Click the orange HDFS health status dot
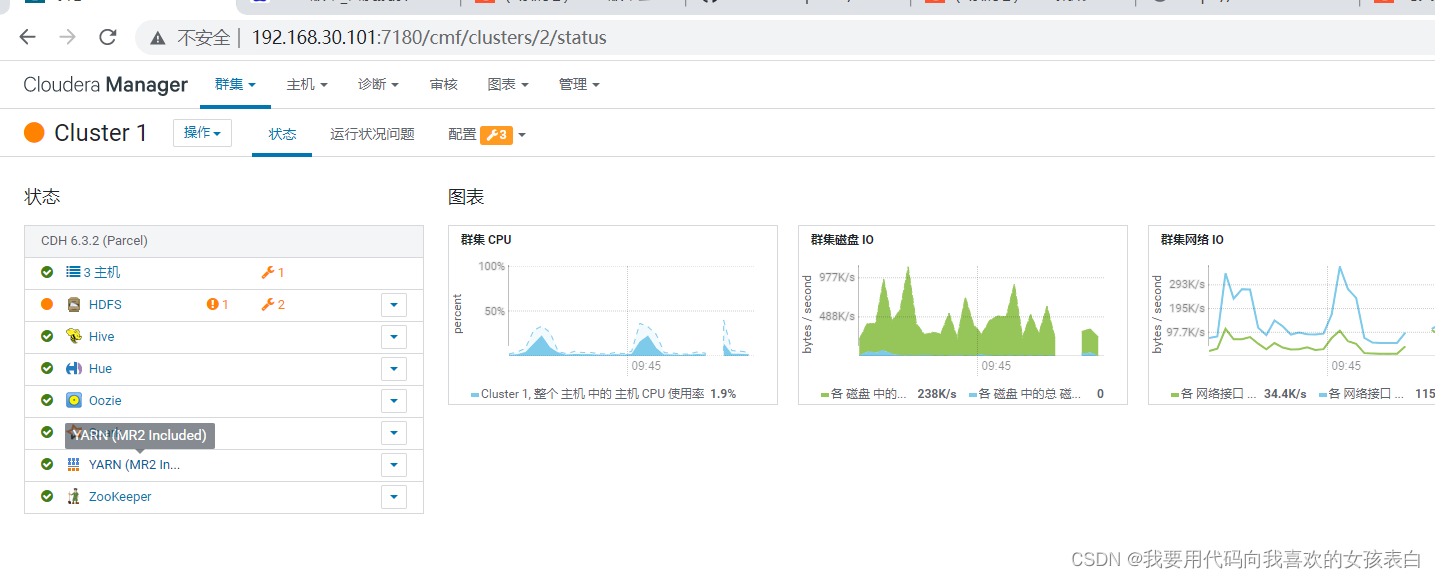This screenshot has height=578, width=1435. pyautogui.click(x=47, y=304)
